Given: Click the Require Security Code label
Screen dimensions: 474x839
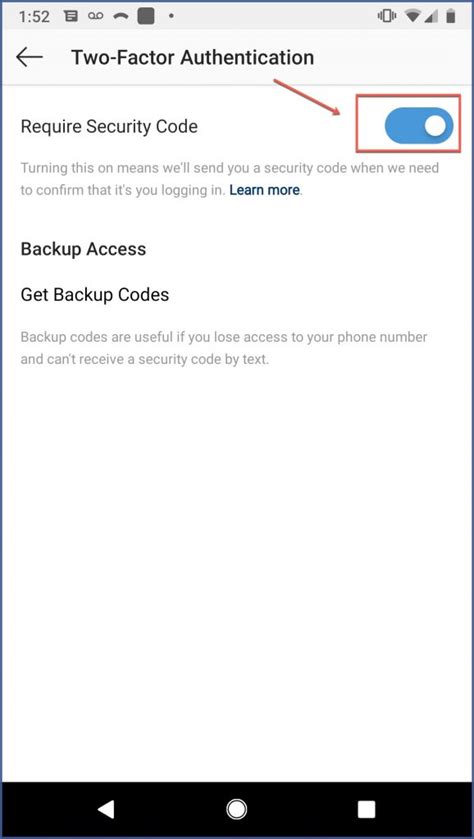Looking at the screenshot, I should pyautogui.click(x=109, y=126).
